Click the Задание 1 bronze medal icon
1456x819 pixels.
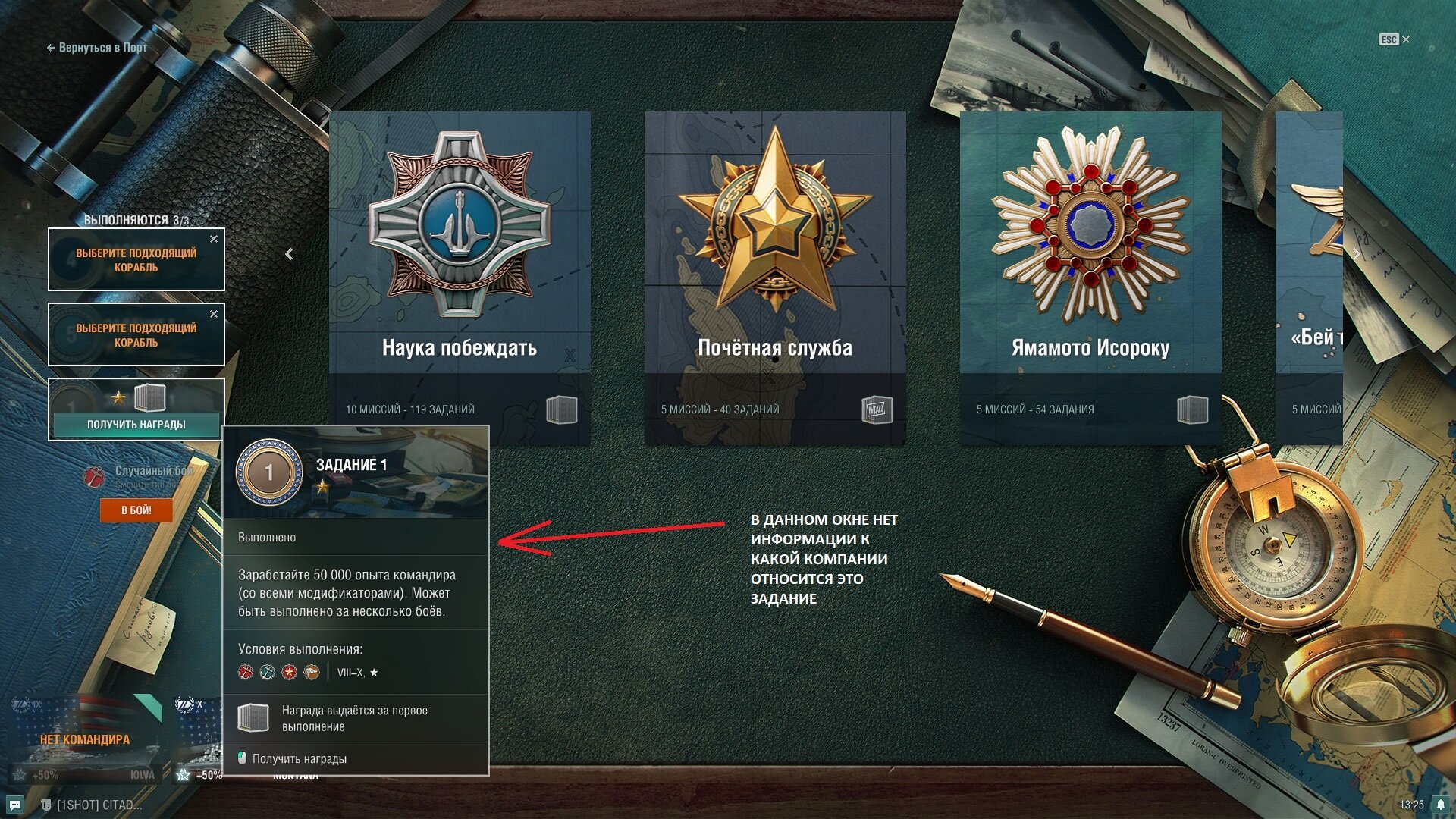(268, 472)
